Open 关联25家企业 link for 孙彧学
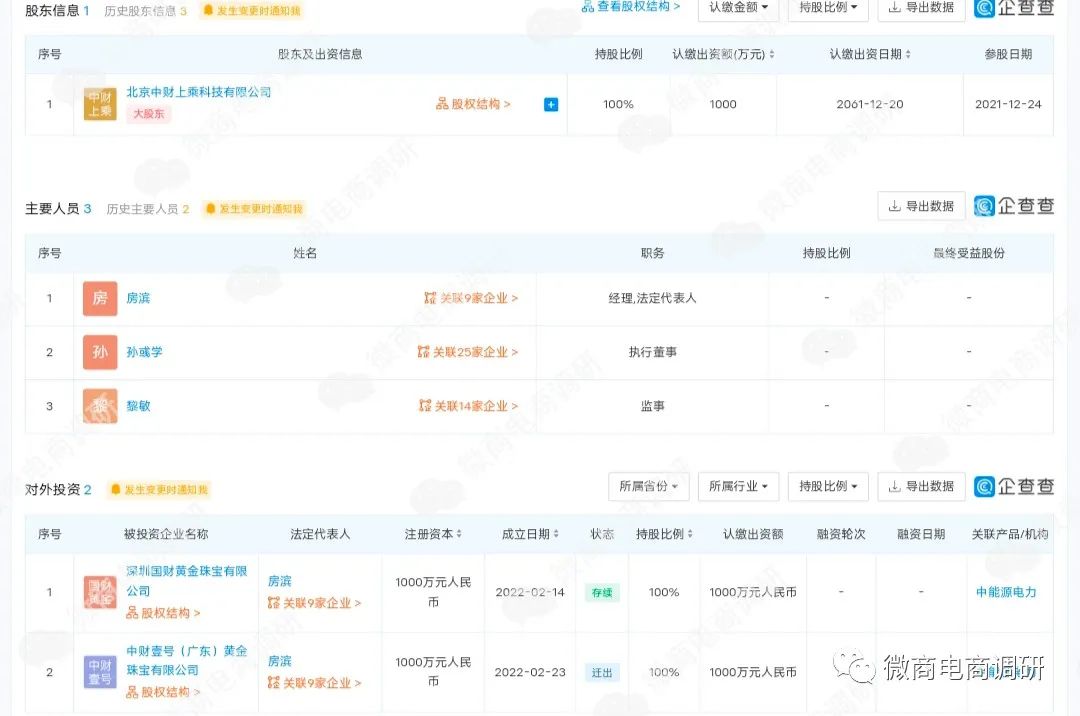This screenshot has width=1080, height=716. pos(468,352)
